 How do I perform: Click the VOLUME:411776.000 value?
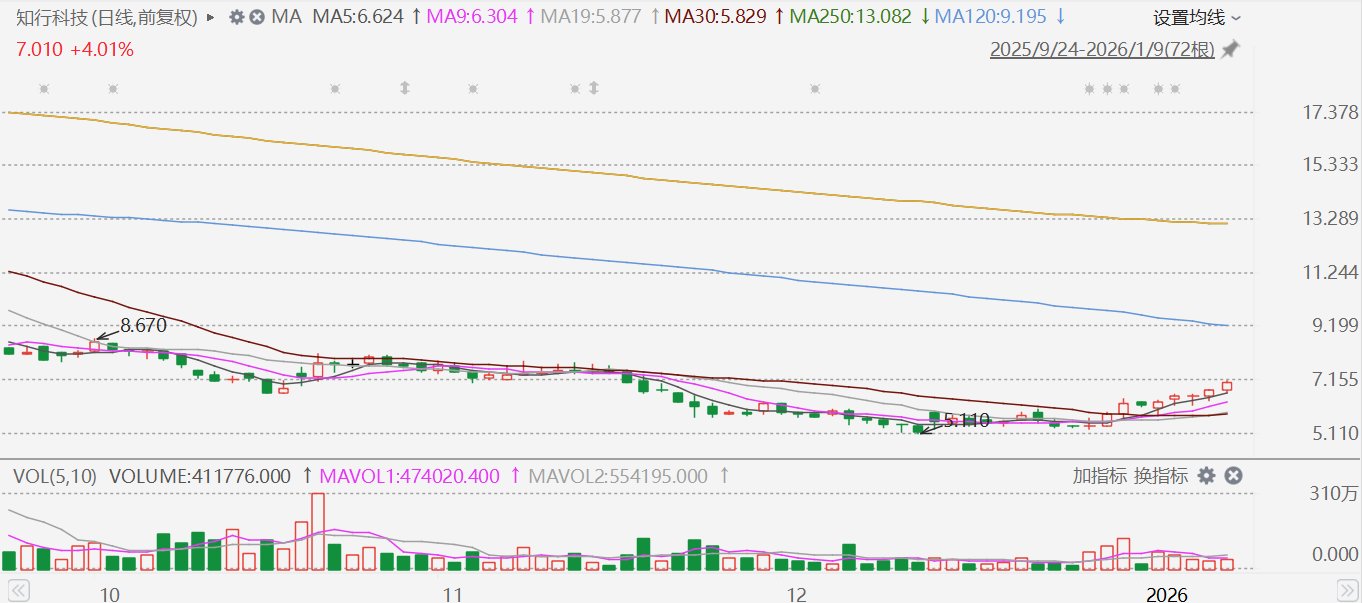click(x=199, y=477)
